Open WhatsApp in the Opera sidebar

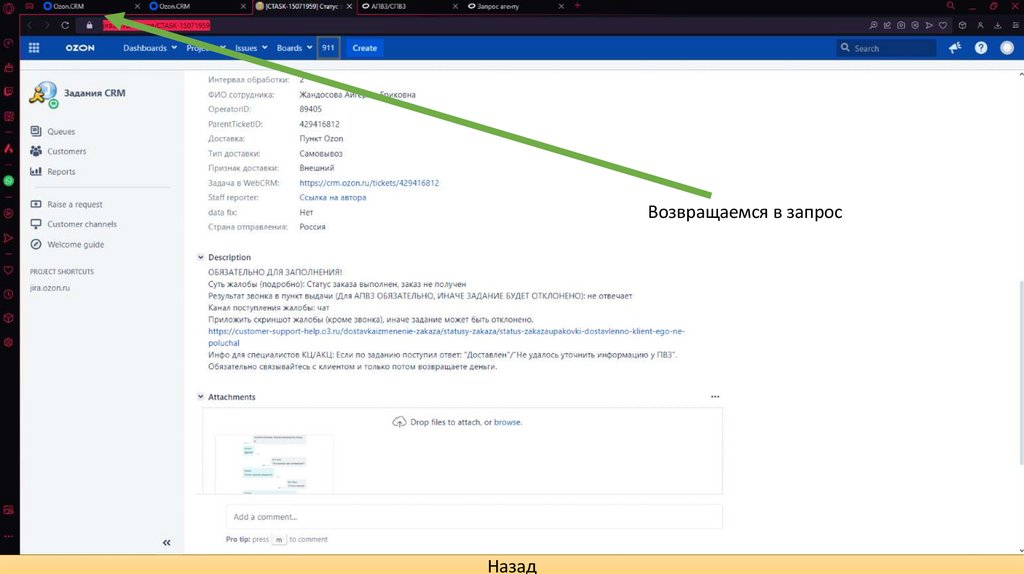pos(8,181)
